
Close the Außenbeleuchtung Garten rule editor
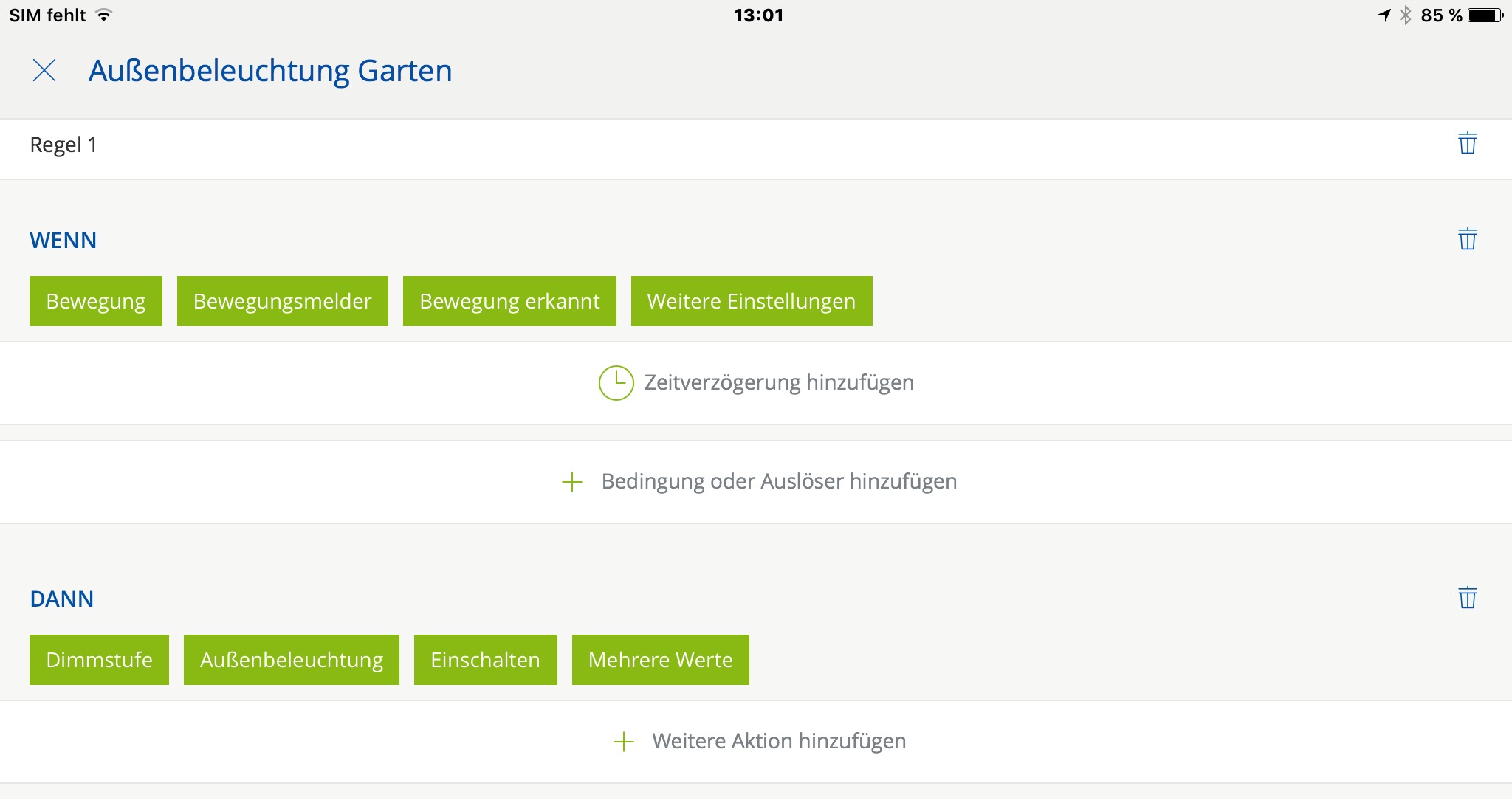(44, 71)
